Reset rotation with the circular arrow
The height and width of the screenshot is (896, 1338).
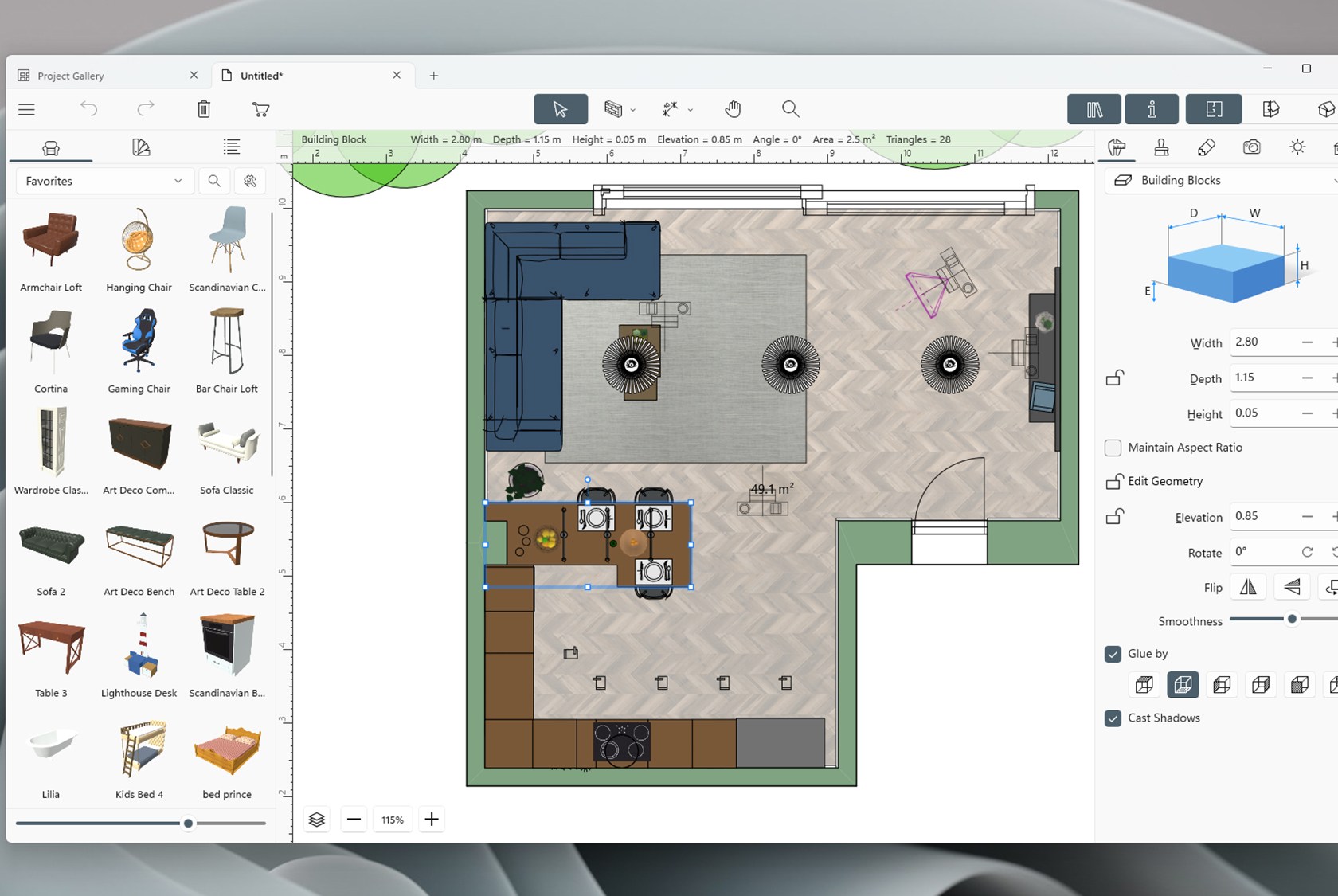[1307, 552]
